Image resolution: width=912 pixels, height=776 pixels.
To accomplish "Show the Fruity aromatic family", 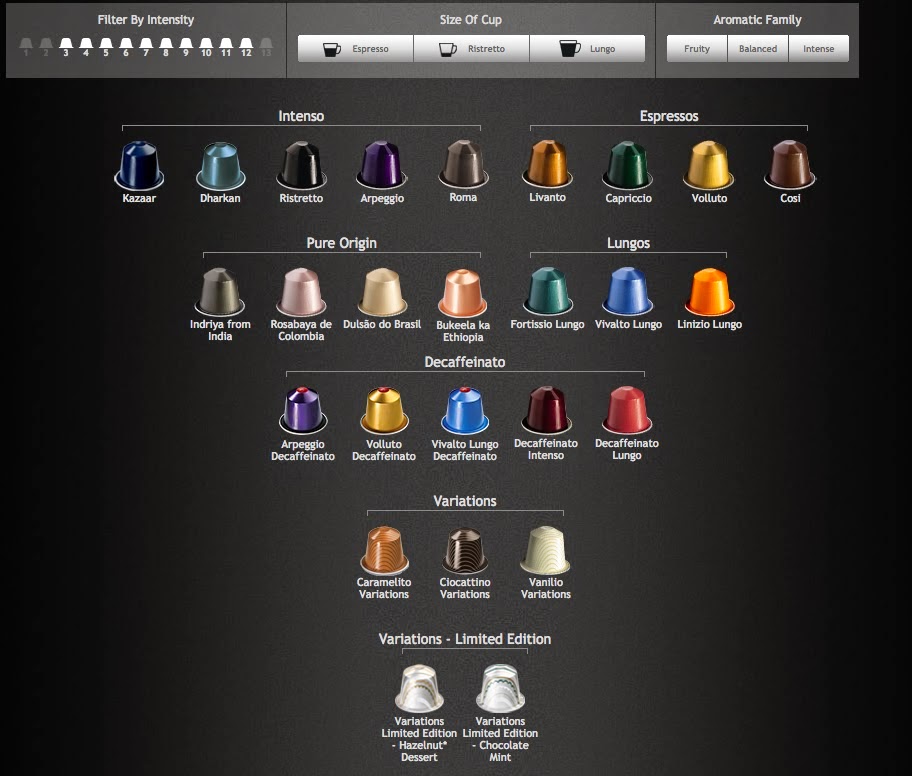I will (697, 48).
